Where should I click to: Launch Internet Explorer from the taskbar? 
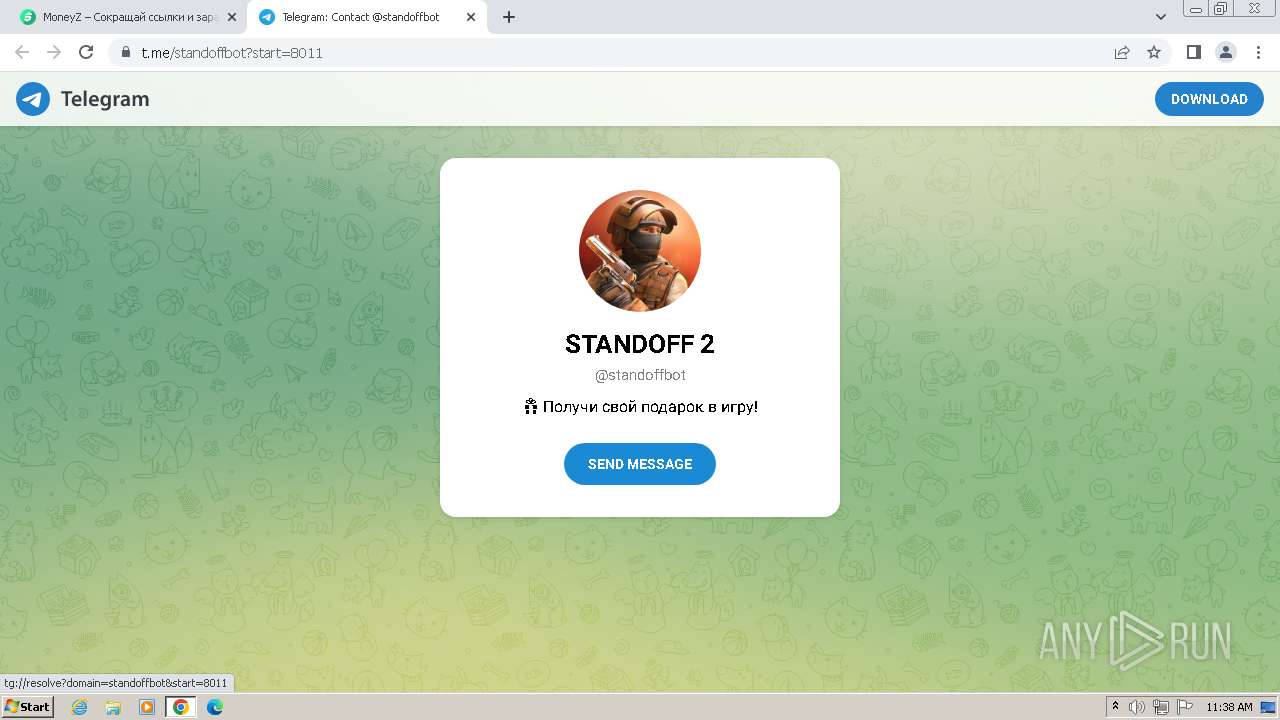click(x=80, y=707)
